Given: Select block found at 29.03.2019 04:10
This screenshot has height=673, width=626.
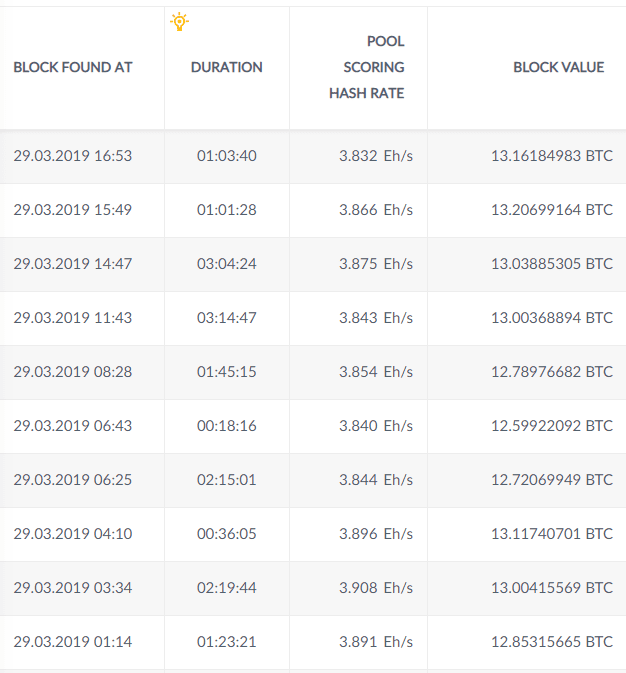Looking at the screenshot, I should (73, 534).
